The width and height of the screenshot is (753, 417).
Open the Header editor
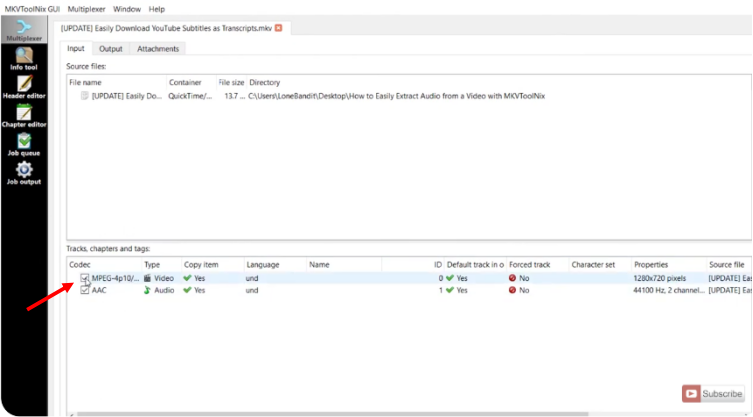pyautogui.click(x=24, y=88)
